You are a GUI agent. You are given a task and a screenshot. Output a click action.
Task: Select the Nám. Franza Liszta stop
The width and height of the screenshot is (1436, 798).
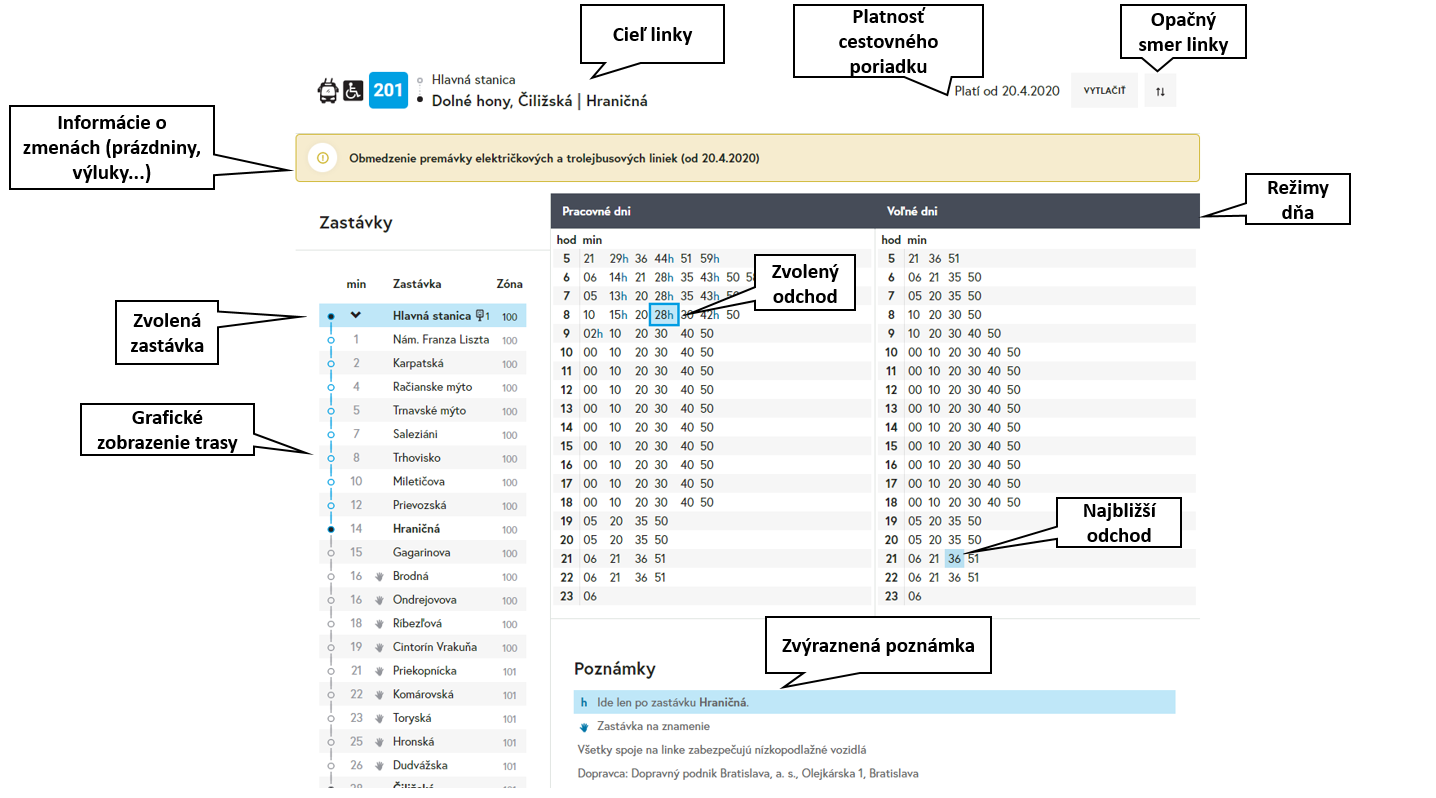[440, 340]
